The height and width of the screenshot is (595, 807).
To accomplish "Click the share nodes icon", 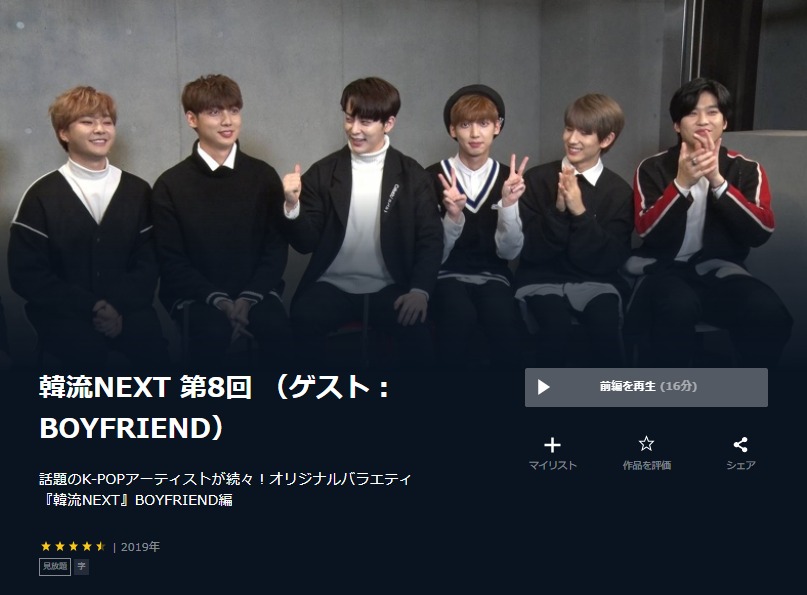I will (x=741, y=445).
